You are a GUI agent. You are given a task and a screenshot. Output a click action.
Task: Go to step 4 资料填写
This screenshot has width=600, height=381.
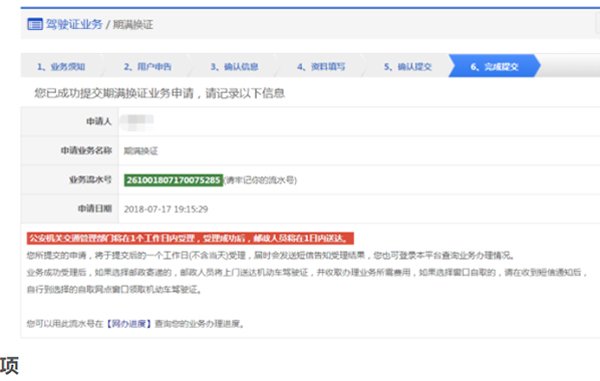[x=321, y=67]
